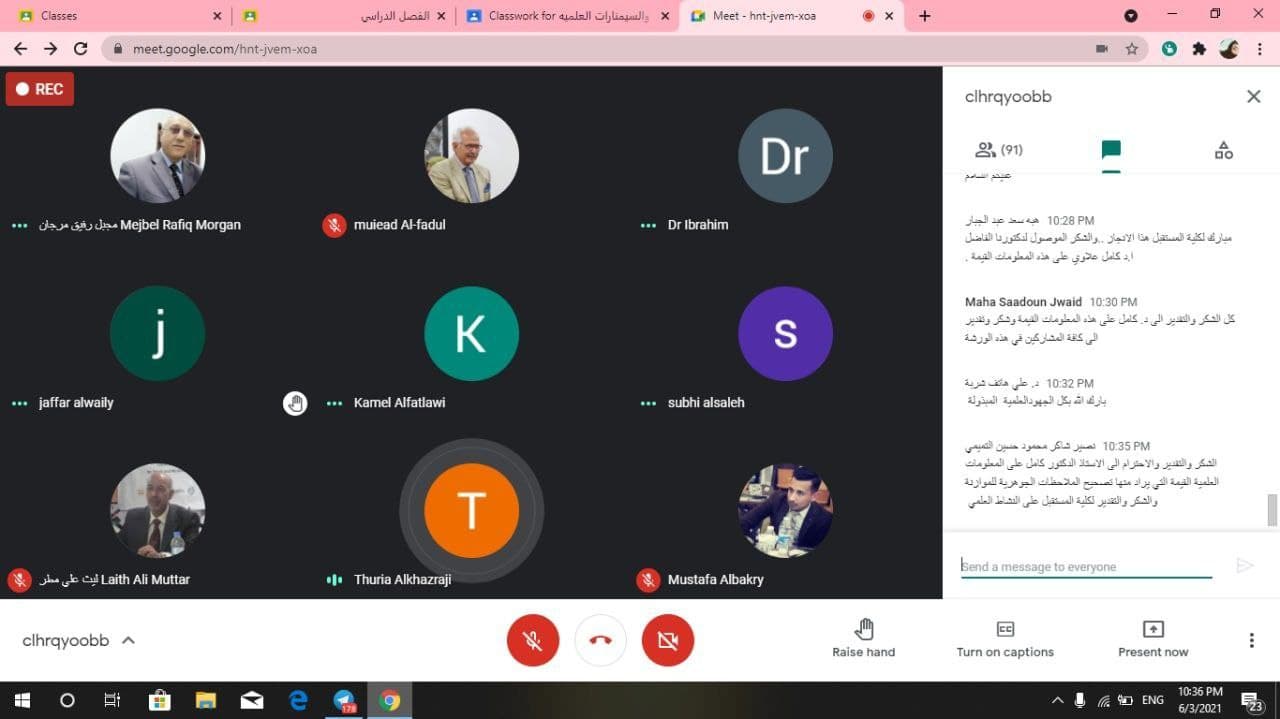Bookmark this page with star icon
Screen dimensions: 1280x719
[x=1132, y=48]
